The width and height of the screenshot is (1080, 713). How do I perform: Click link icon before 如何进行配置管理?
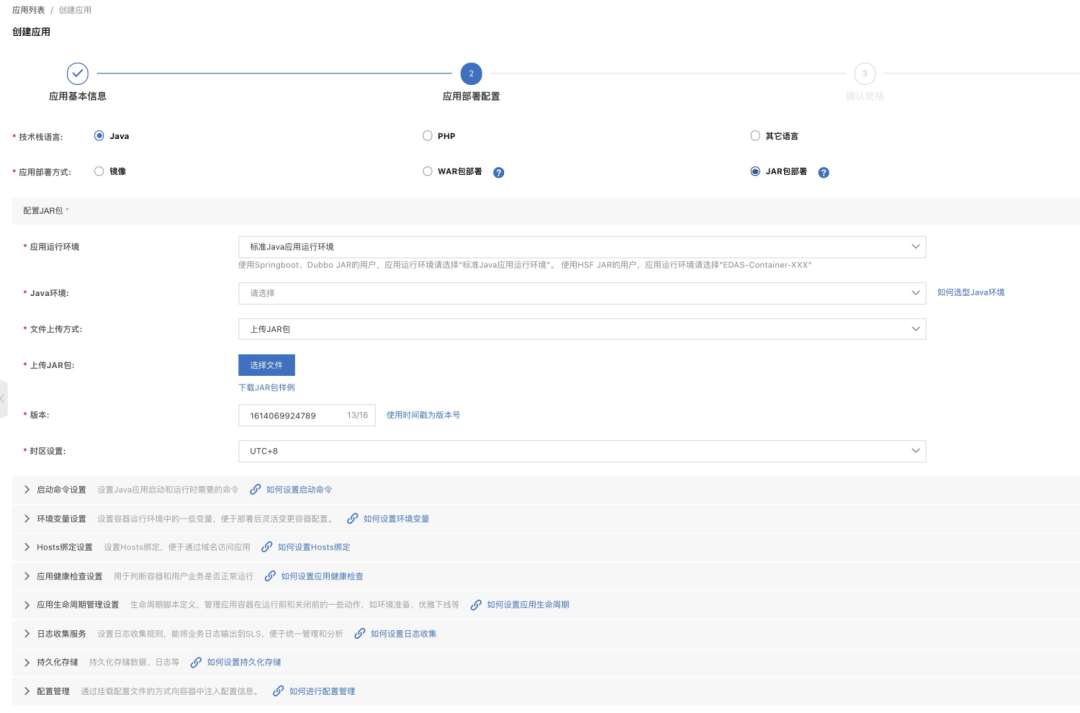point(278,691)
